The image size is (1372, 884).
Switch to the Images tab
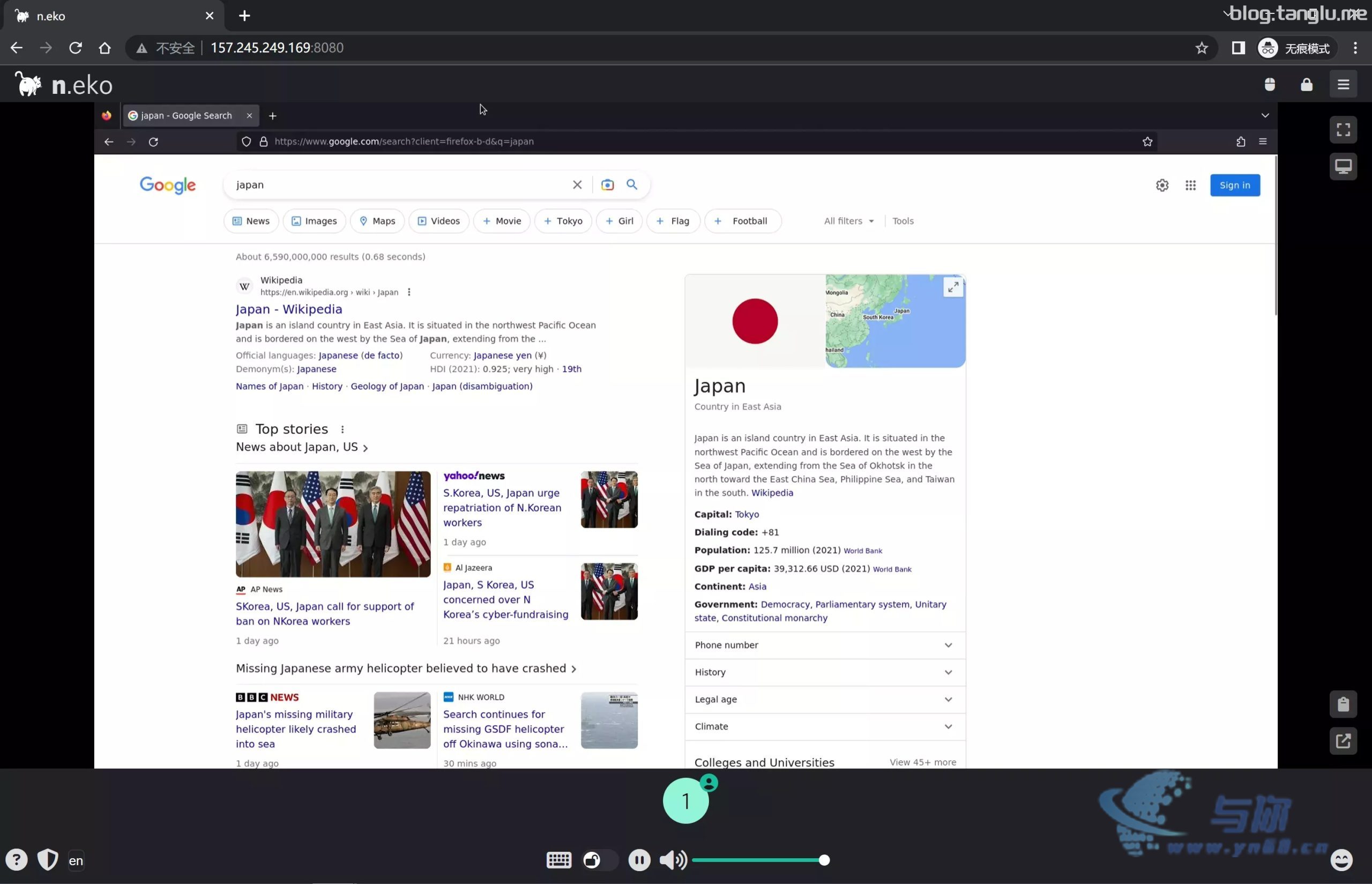point(314,221)
